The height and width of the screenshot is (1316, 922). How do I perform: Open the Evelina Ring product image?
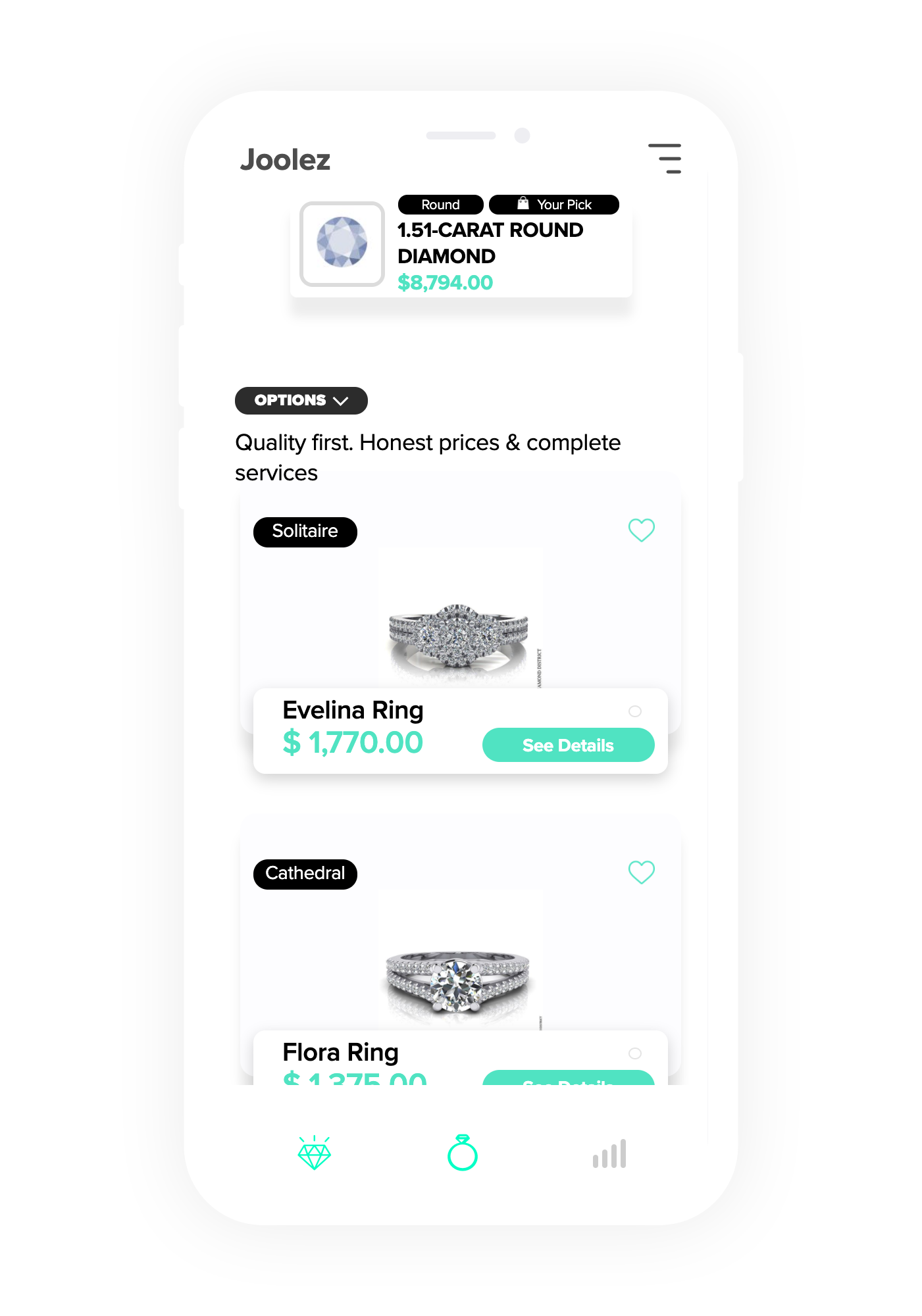461,619
